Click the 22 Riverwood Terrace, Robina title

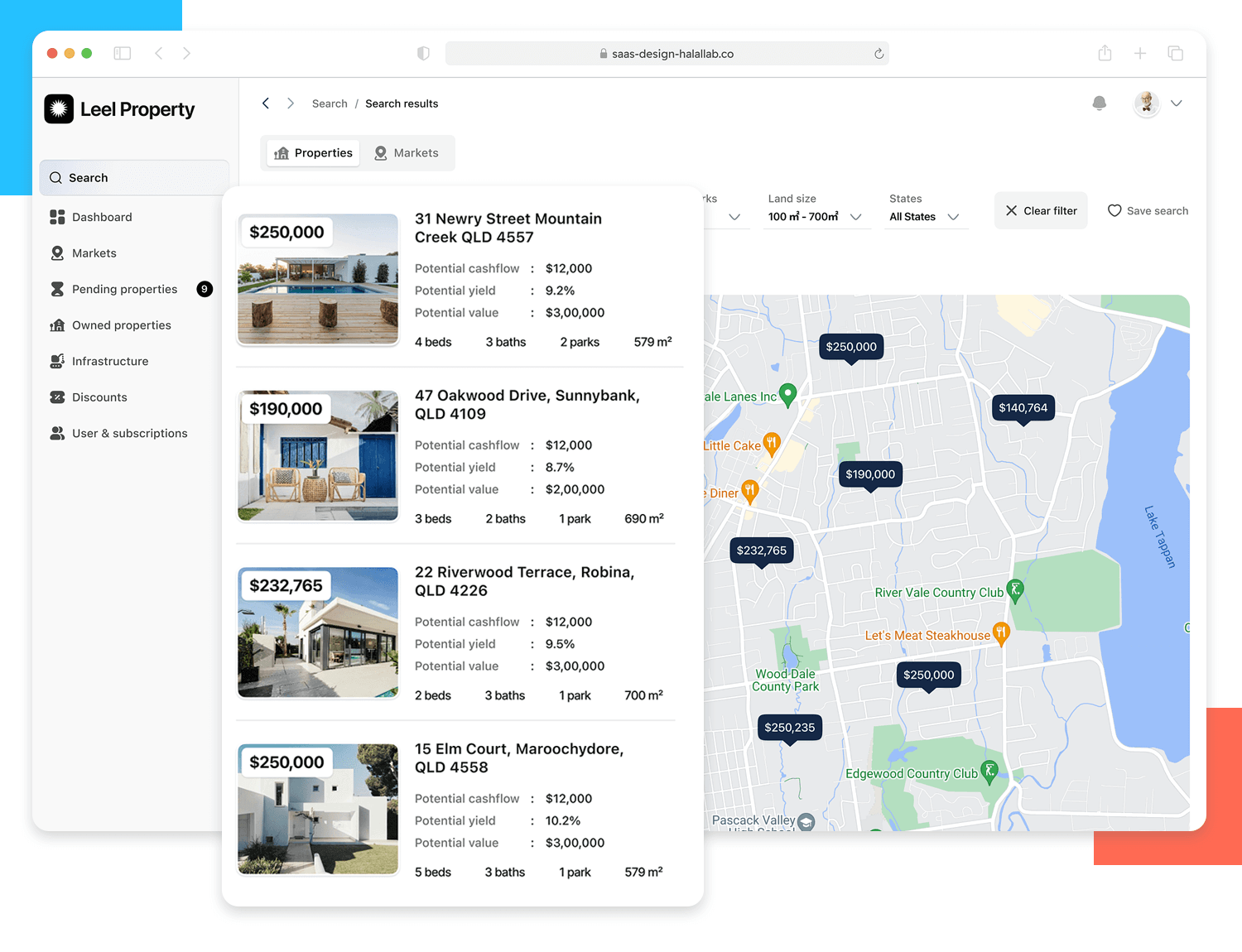click(525, 581)
